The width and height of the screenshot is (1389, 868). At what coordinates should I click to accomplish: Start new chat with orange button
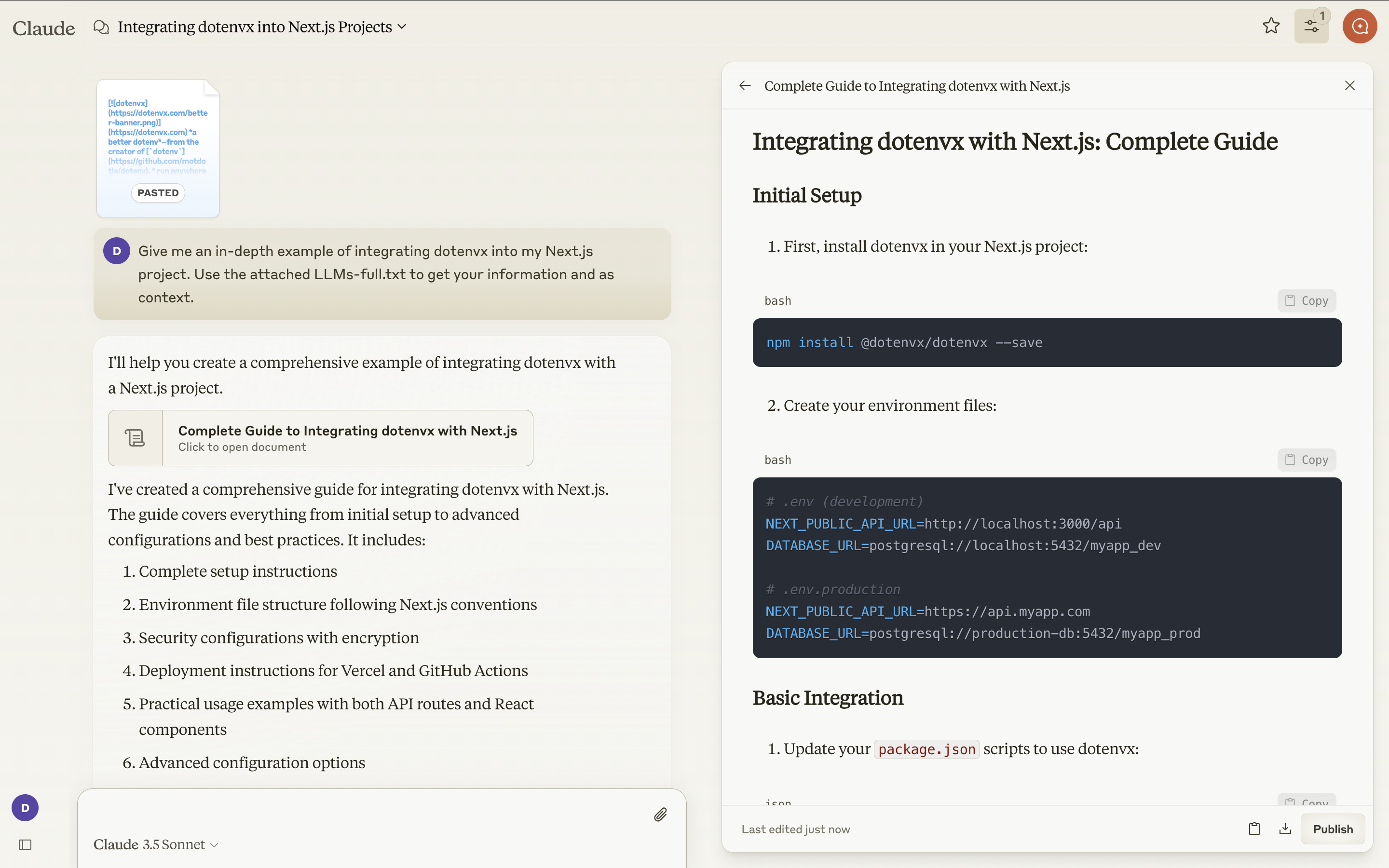click(1359, 26)
